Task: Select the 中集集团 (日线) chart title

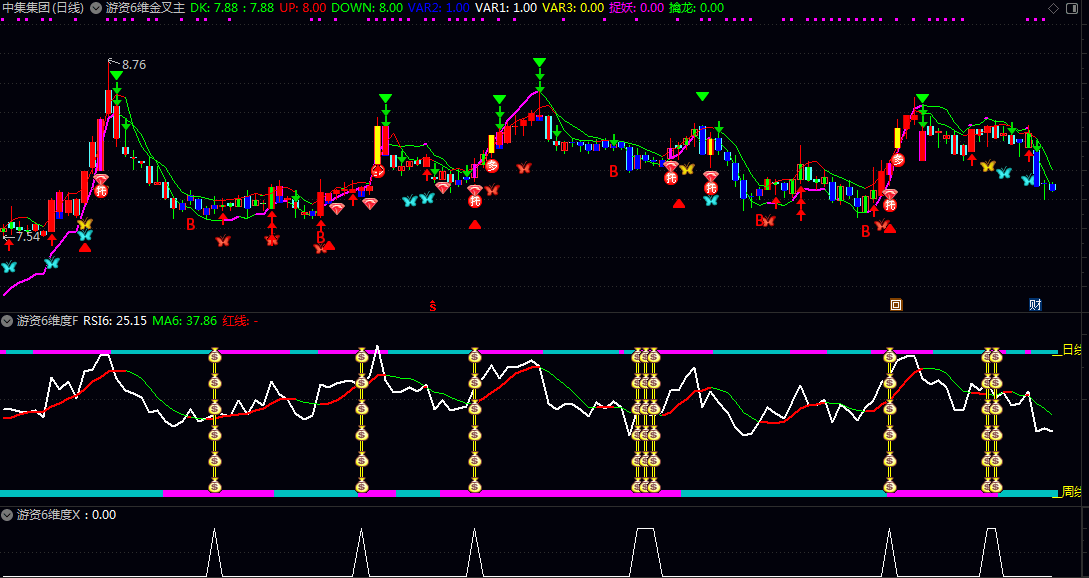Action: coord(43,8)
